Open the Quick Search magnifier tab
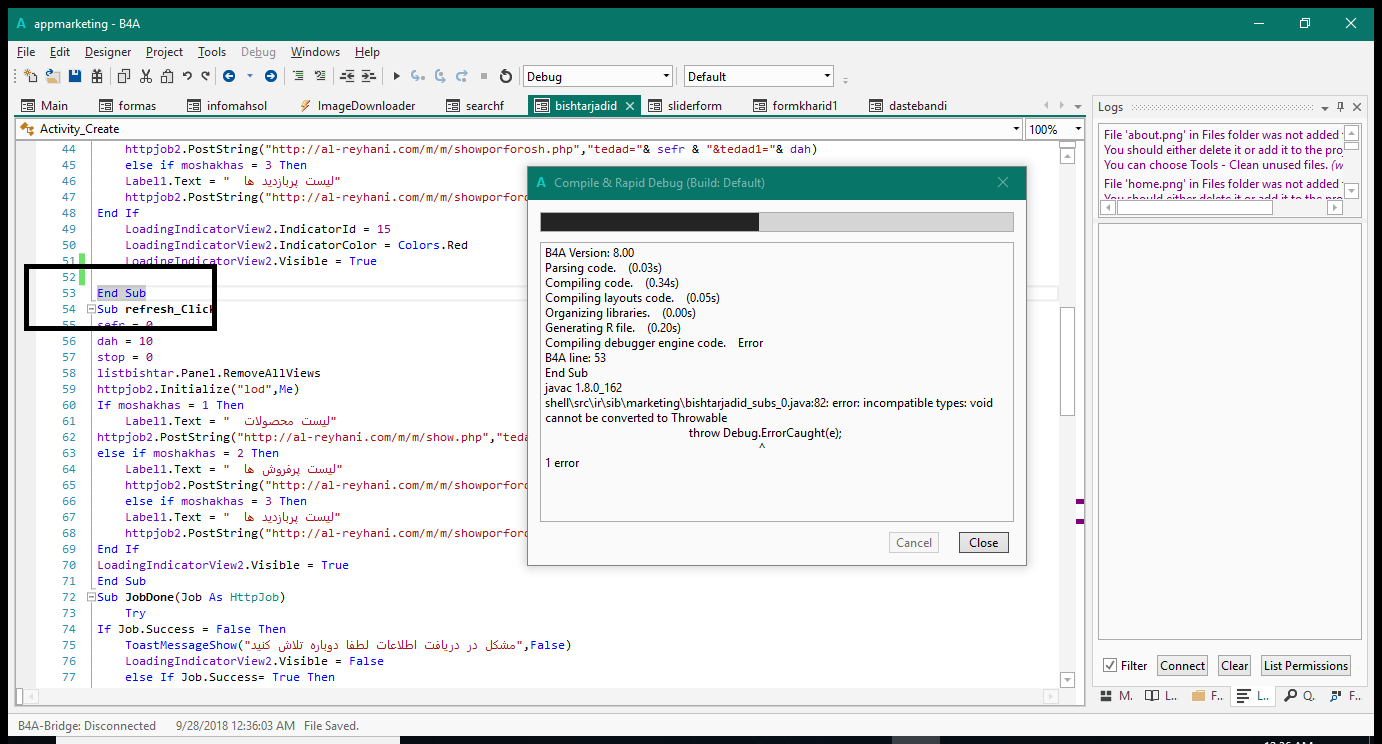Screen dimensions: 1382x744 [x=1297, y=696]
